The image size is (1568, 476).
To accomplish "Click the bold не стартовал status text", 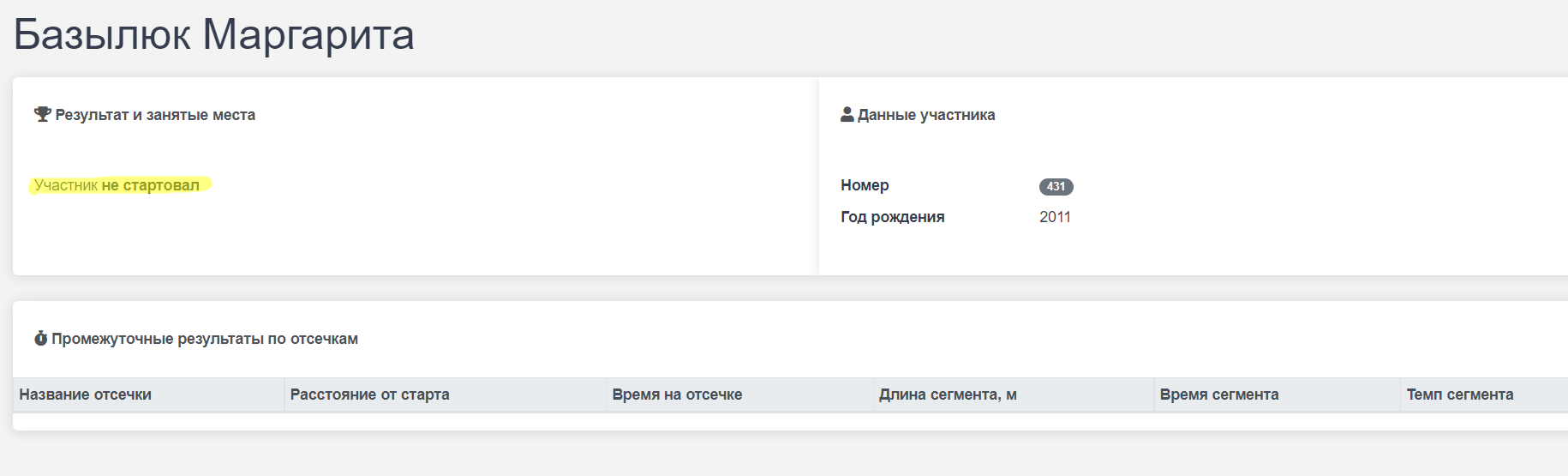I will click(150, 185).
